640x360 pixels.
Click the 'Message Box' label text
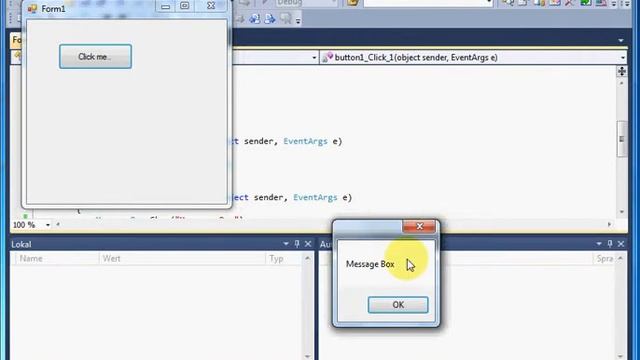click(370, 264)
